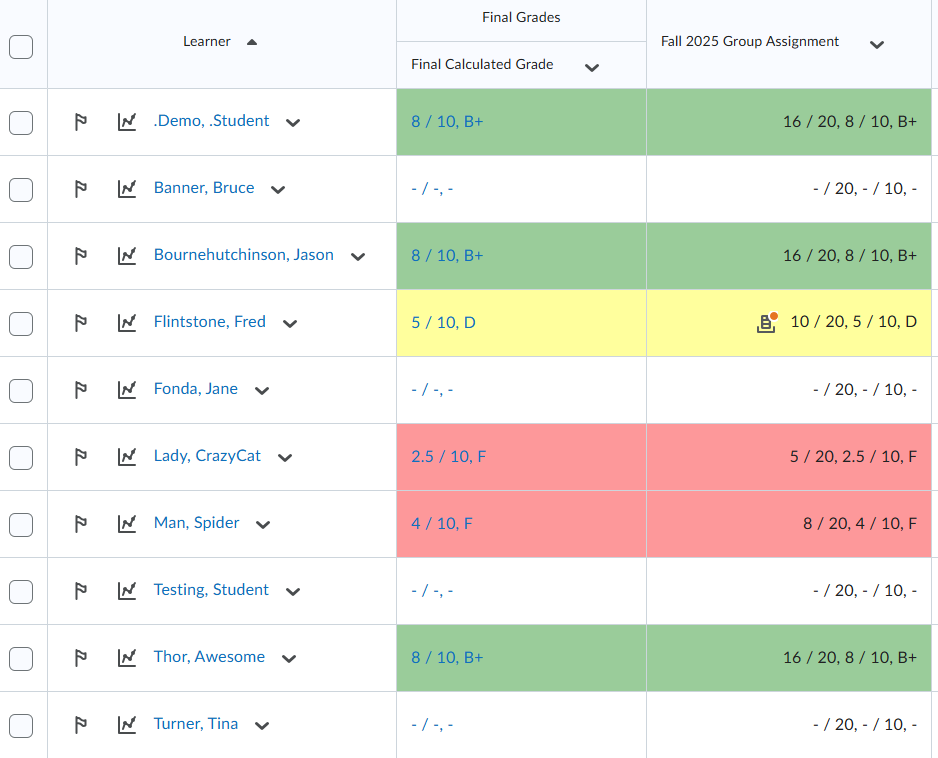Flag learner .Demo, .Student

(x=80, y=122)
